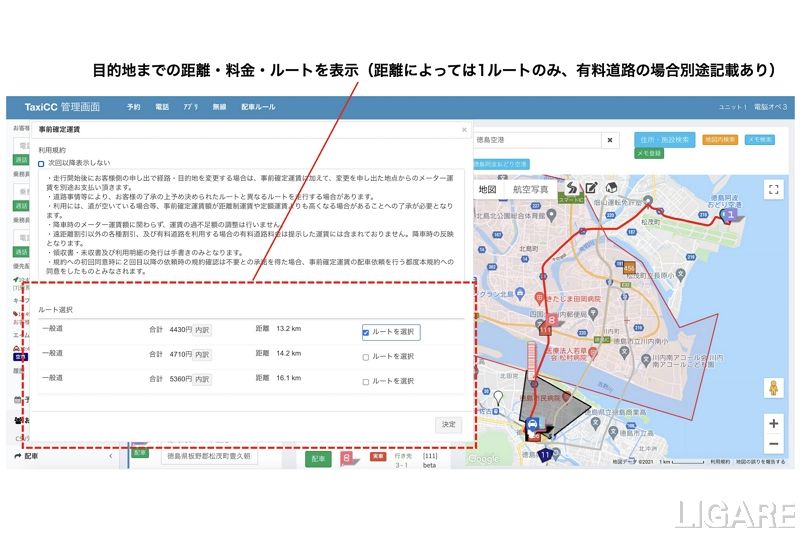Clear the 徳島空港 search field with X
The image size is (800, 533).
tap(610, 140)
